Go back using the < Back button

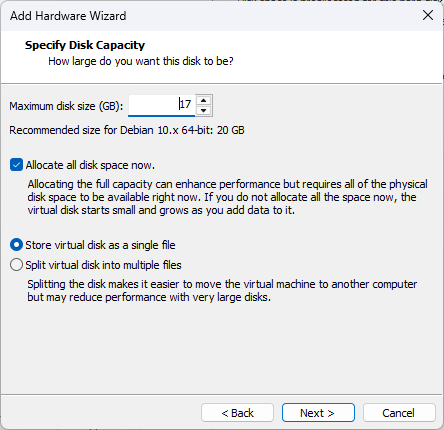237,413
